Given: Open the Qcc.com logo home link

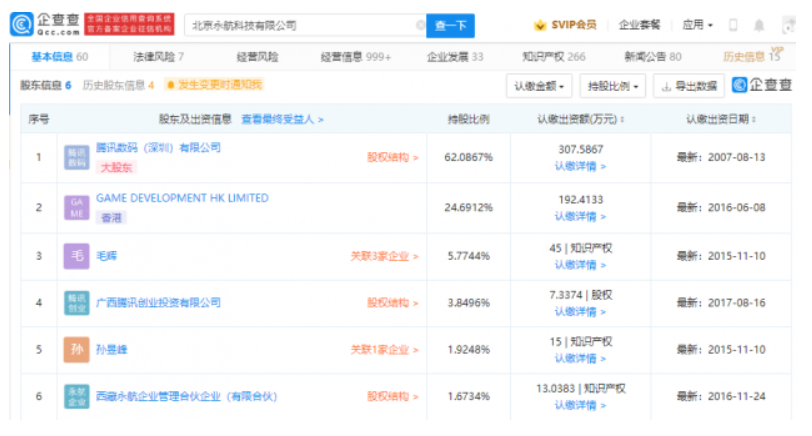Looking at the screenshot, I should [45, 24].
